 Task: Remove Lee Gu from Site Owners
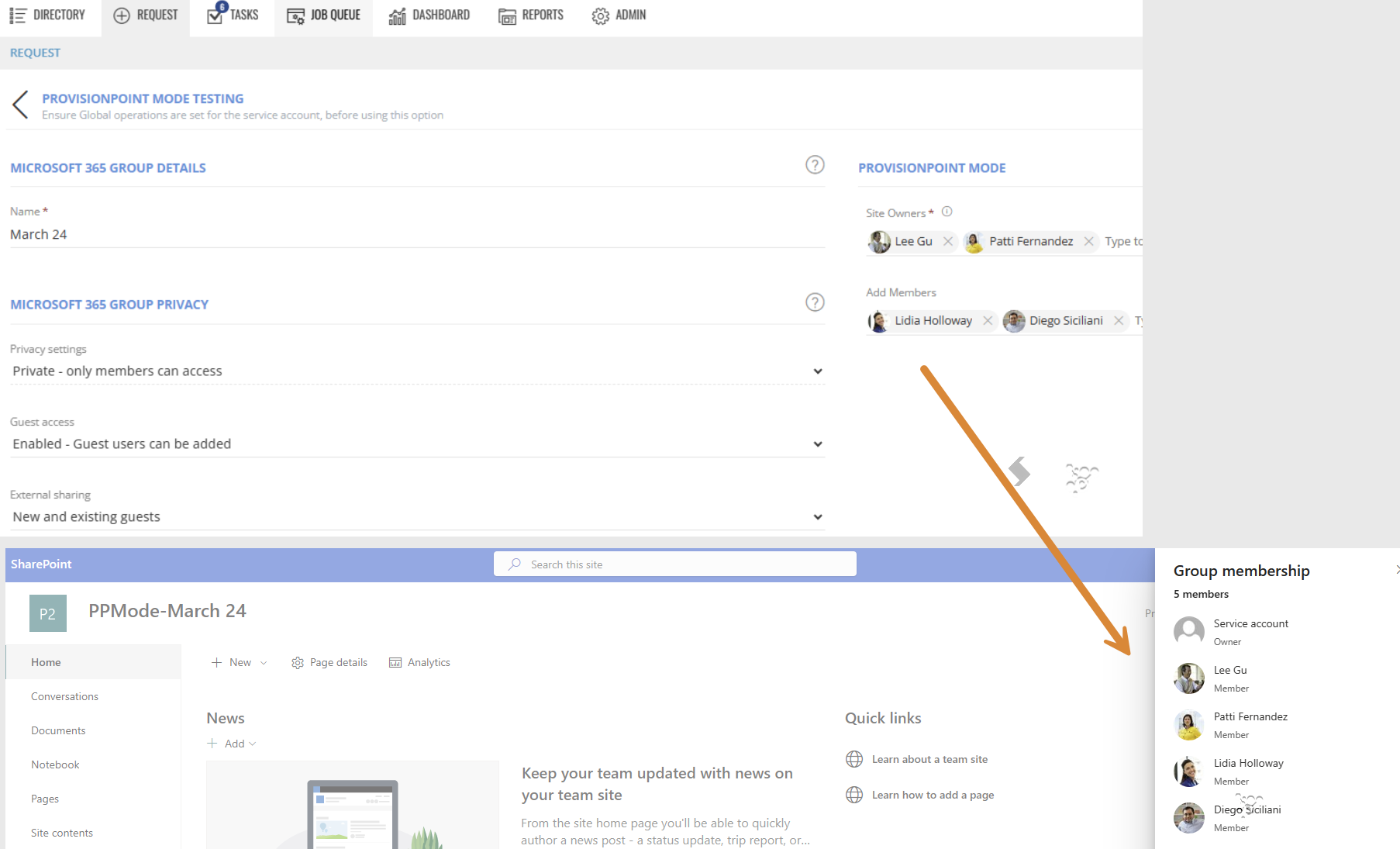948,242
